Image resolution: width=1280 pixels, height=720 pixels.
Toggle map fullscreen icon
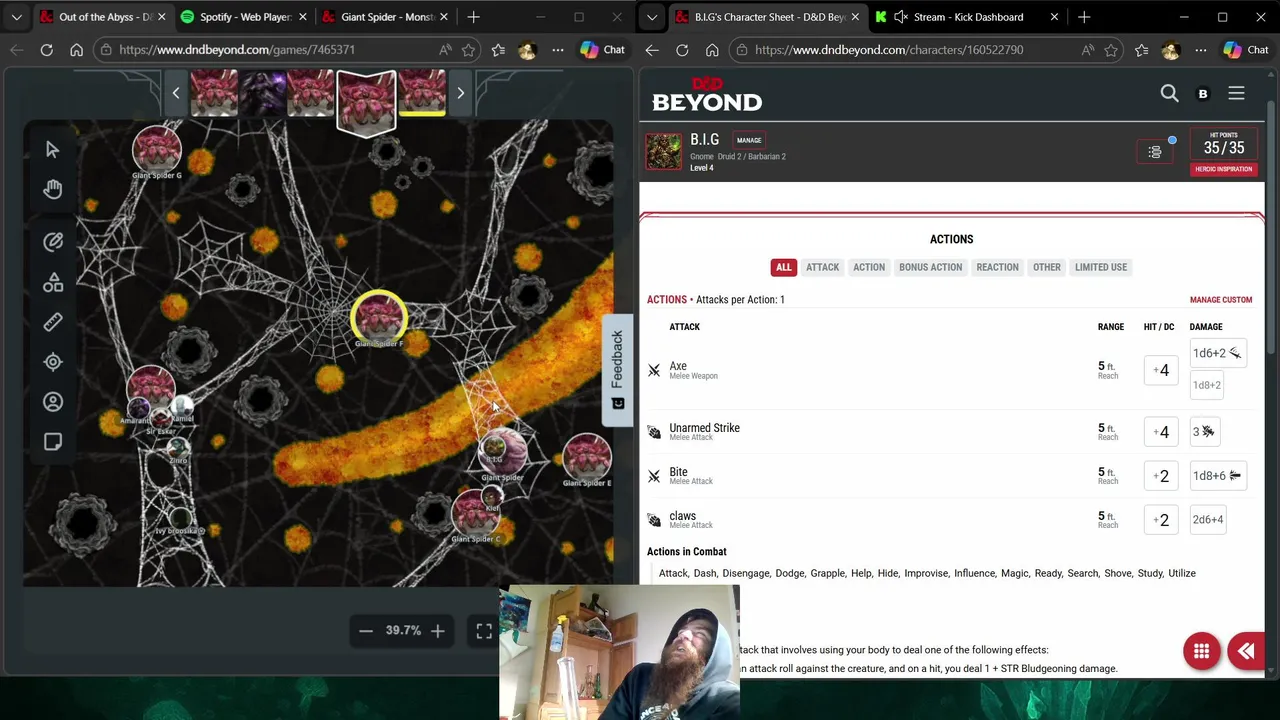tap(484, 630)
